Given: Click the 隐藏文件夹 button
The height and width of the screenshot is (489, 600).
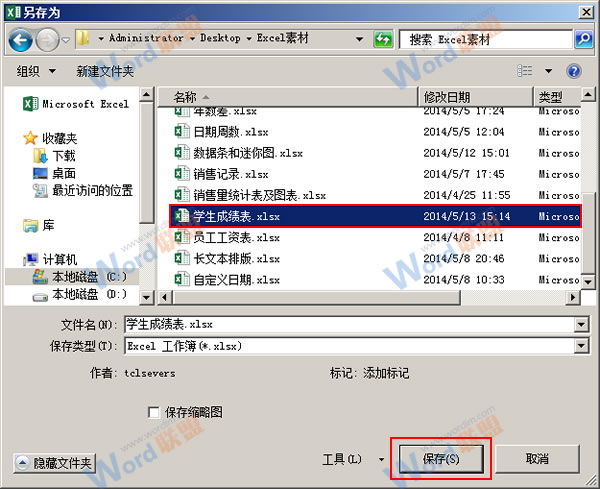Looking at the screenshot, I should point(55,463).
